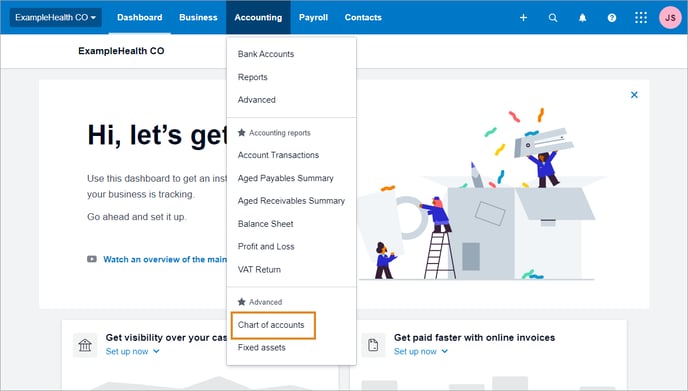
Task: Open the Business menu
Action: pos(198,18)
